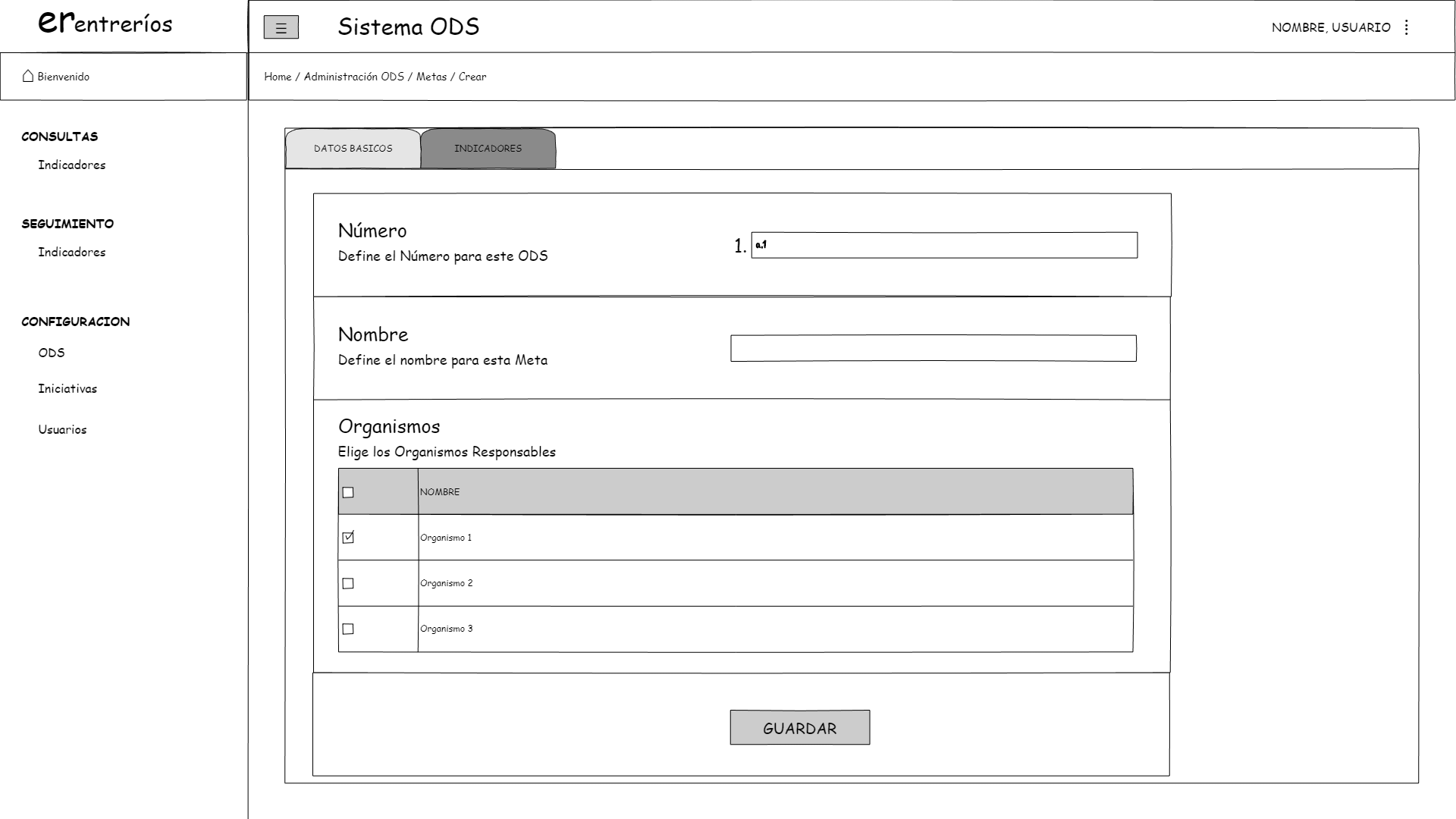Viewport: 1456px width, 819px height.
Task: Open the Metas breadcrumb link
Action: pos(431,77)
